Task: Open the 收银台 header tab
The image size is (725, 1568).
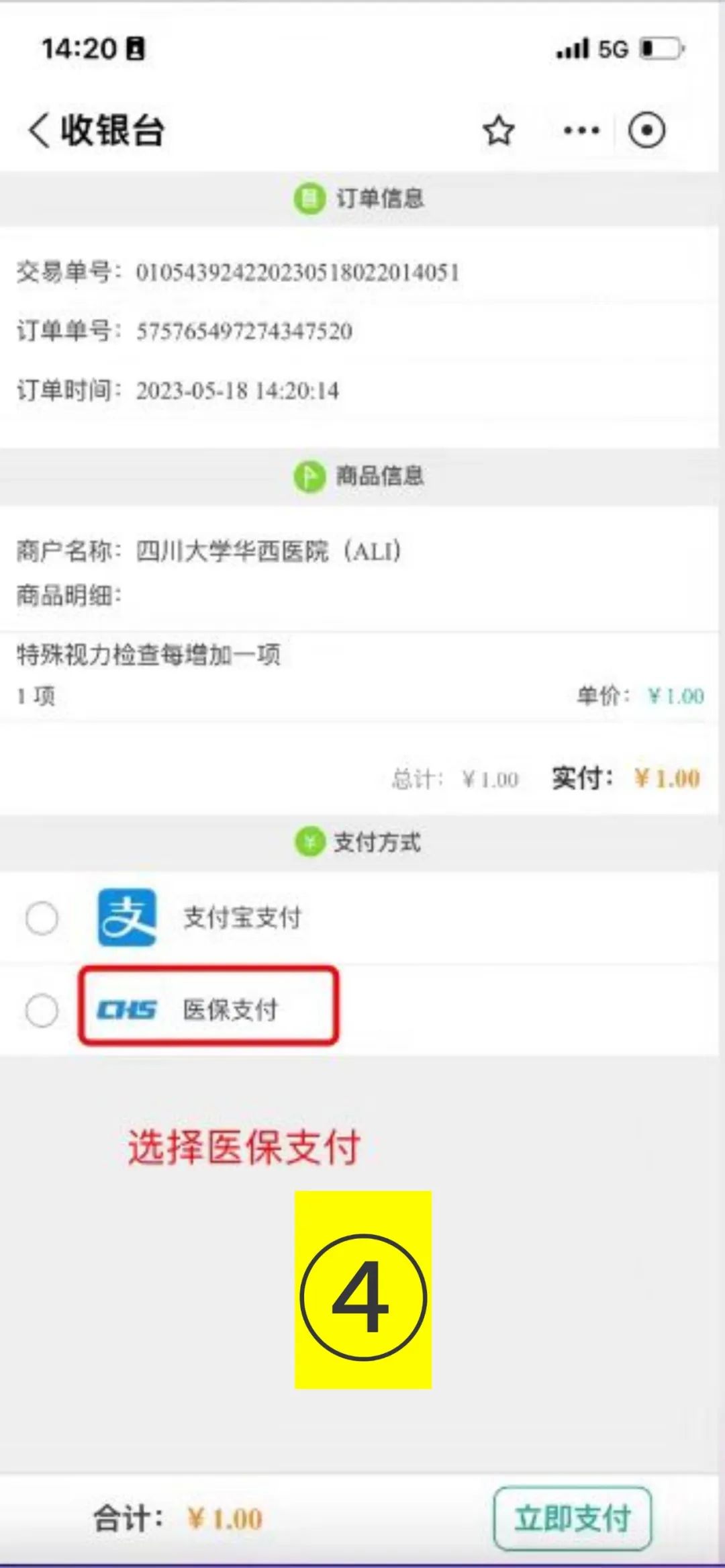Action: [111, 129]
